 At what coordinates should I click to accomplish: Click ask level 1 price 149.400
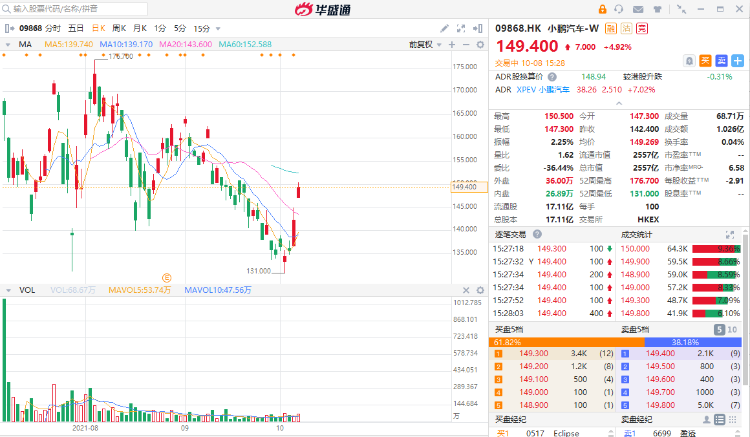pyautogui.click(x=661, y=353)
